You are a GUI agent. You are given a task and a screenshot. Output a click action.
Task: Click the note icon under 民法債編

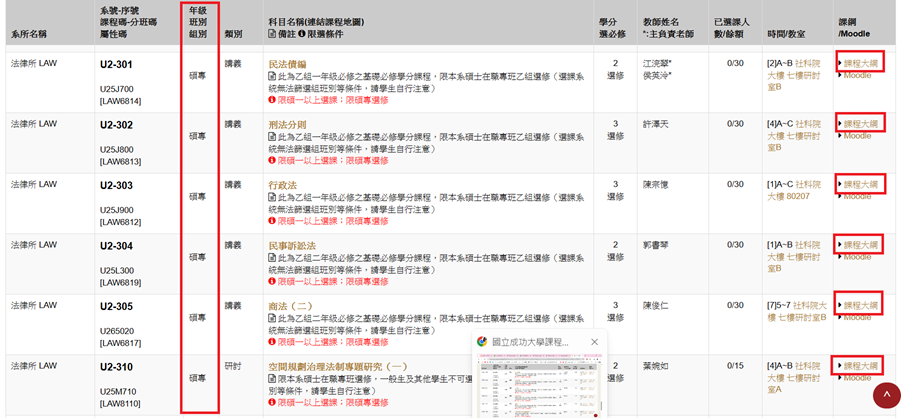[x=273, y=77]
